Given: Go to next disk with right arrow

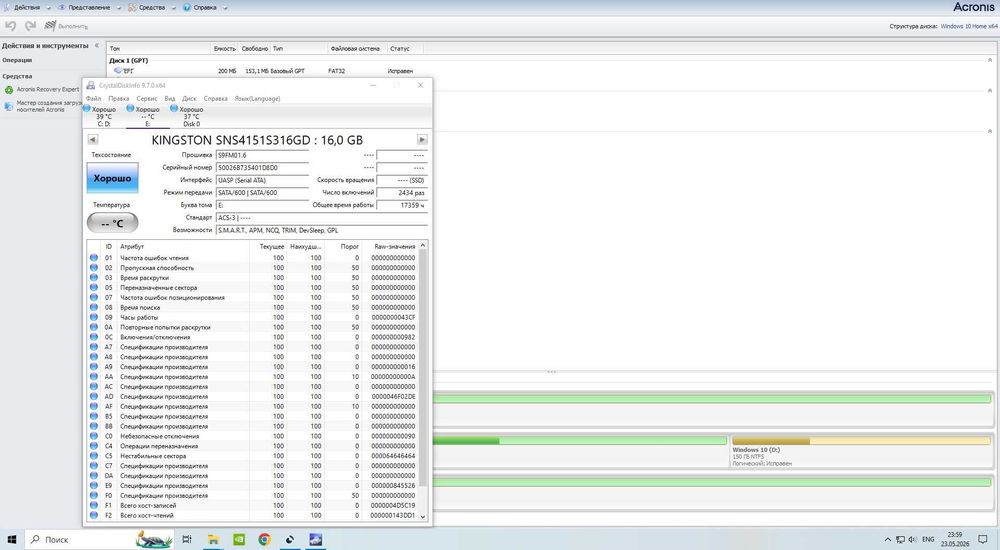Looking at the screenshot, I should (x=422, y=140).
